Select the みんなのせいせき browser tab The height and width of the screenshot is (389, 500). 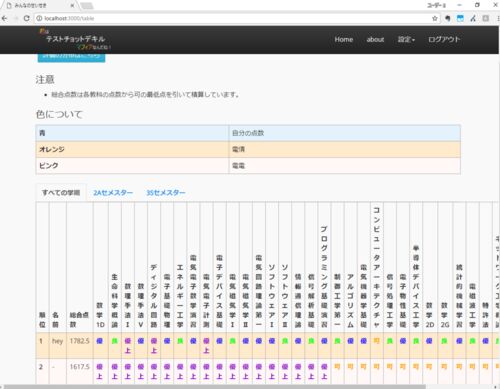click(39, 5)
